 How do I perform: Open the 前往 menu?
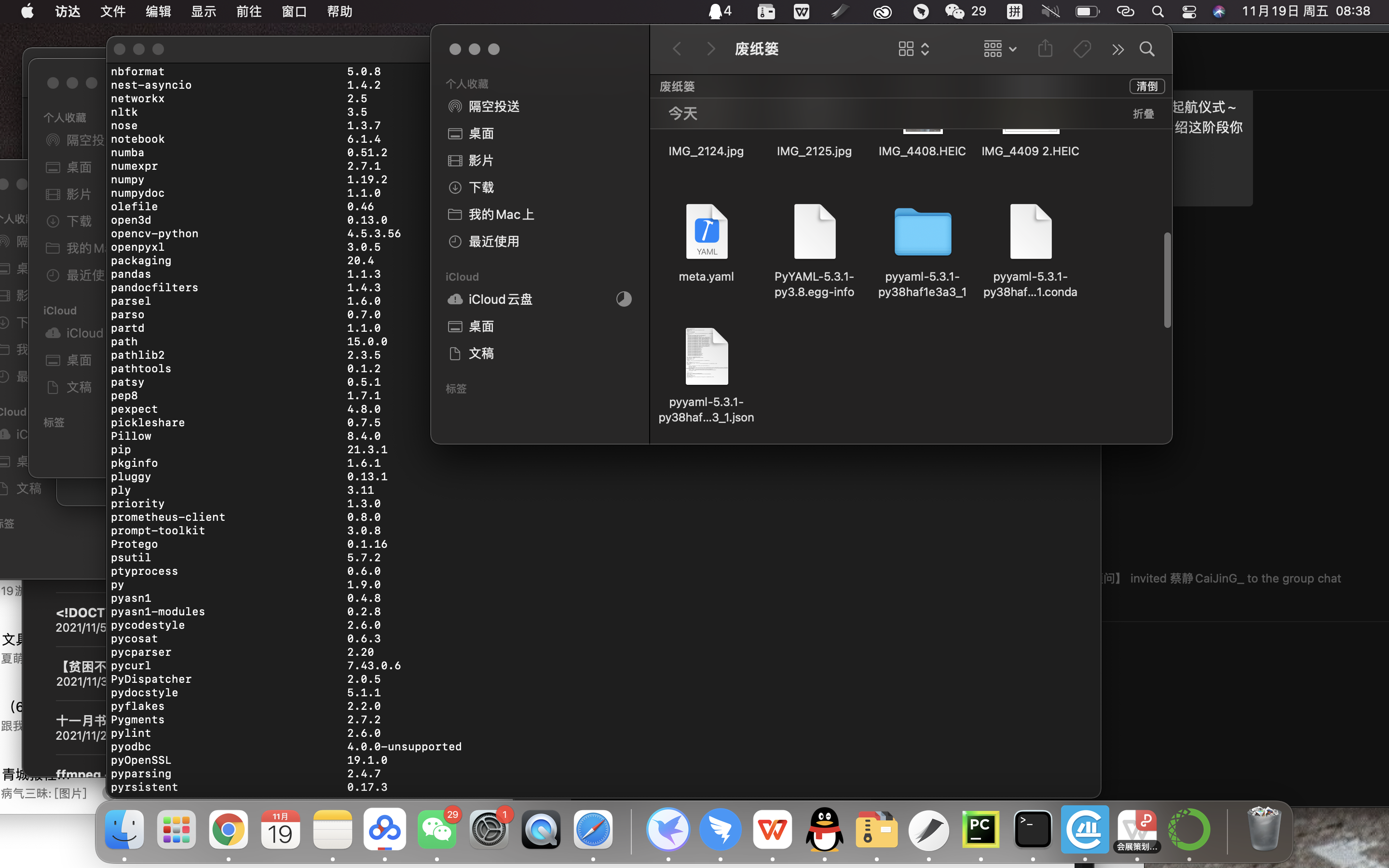click(248, 12)
